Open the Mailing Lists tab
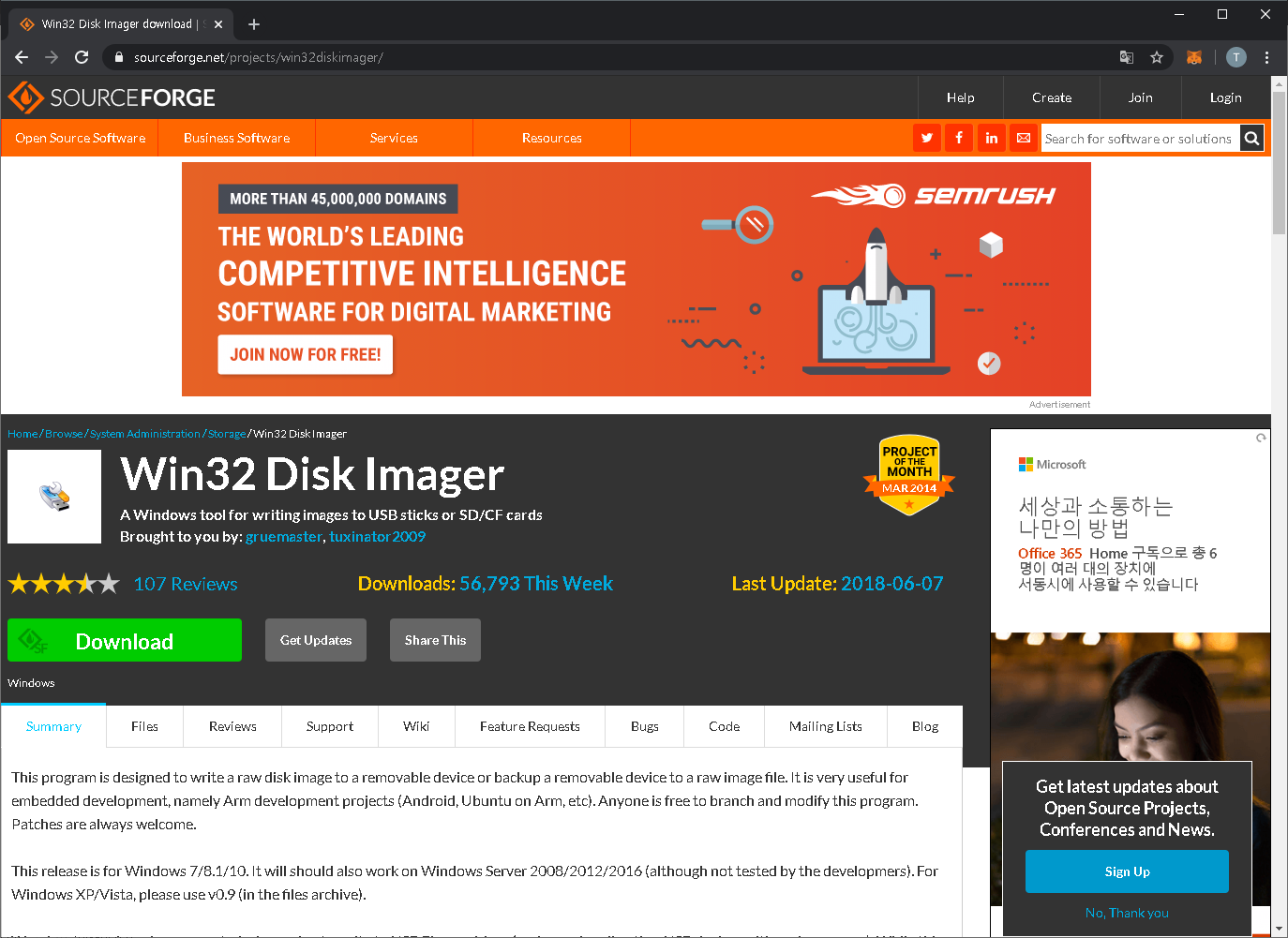Image resolution: width=1288 pixels, height=938 pixels. click(x=825, y=726)
